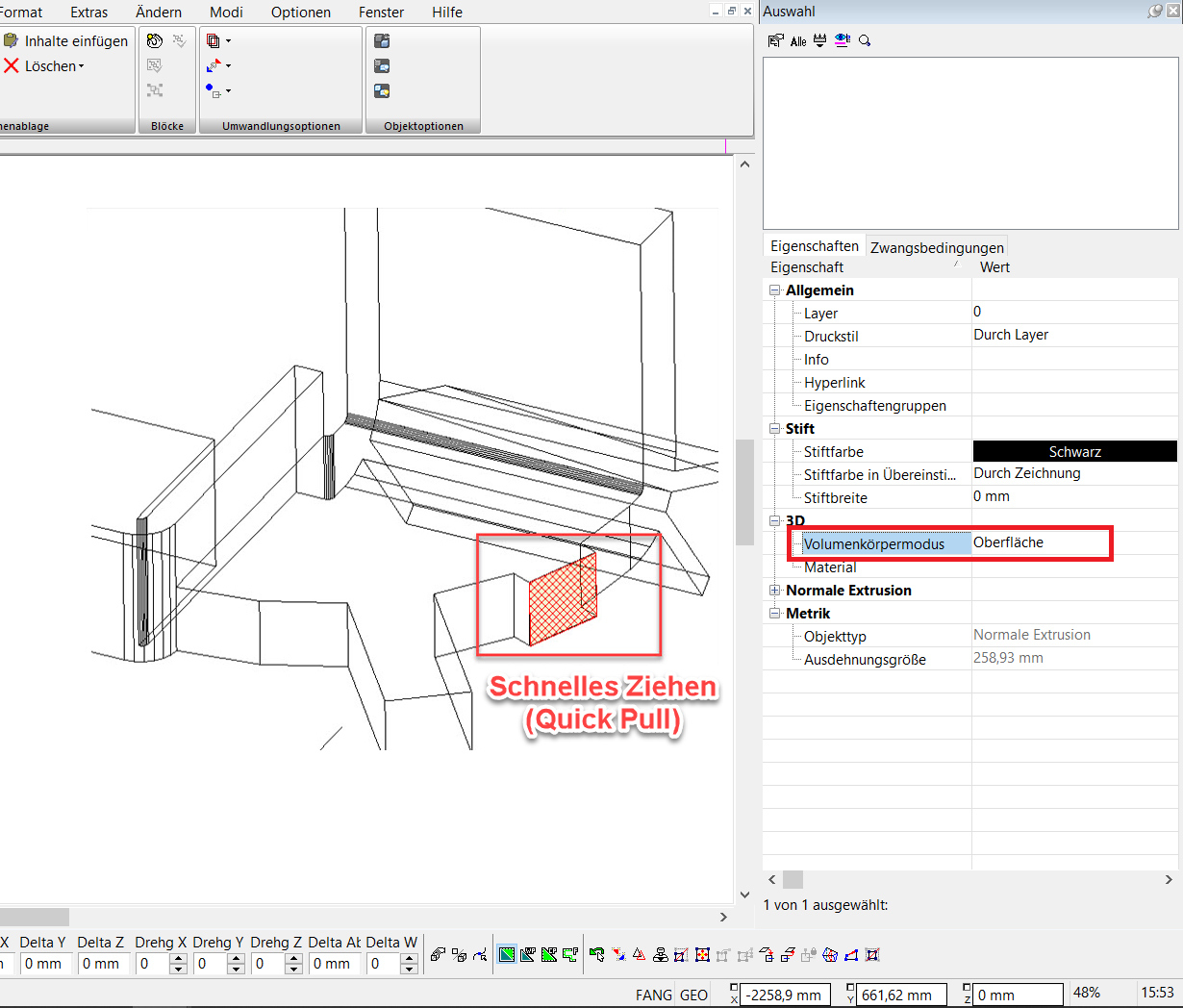Click the middle icon in Objektoptionen group
Image resolution: width=1183 pixels, height=1008 pixels.
(x=382, y=65)
